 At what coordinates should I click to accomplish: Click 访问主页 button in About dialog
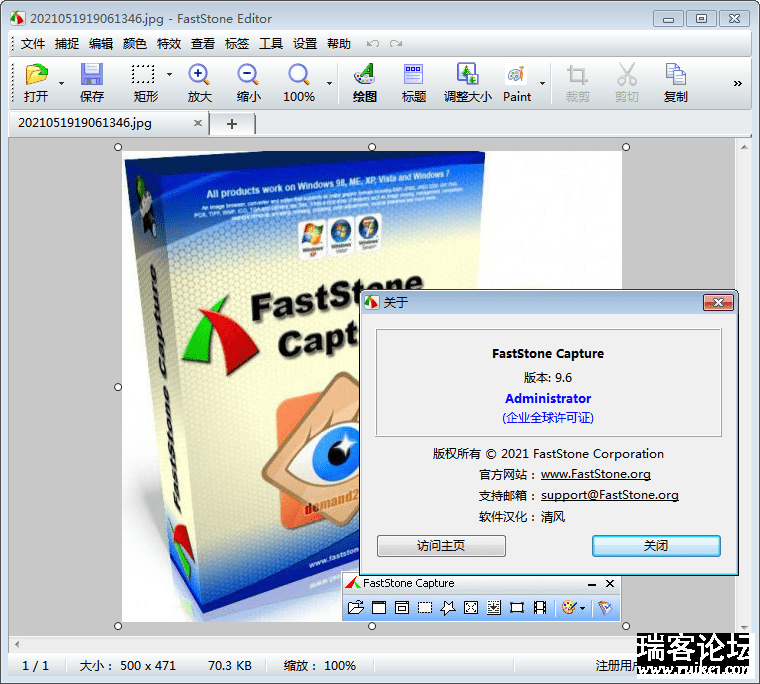(x=441, y=546)
